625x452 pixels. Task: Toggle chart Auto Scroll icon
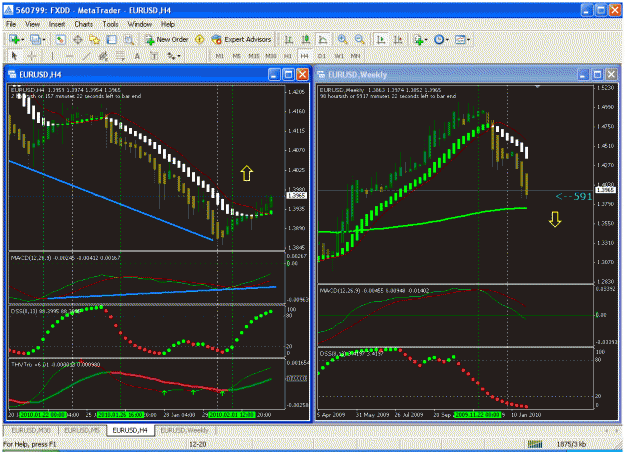pyautogui.click(x=381, y=39)
